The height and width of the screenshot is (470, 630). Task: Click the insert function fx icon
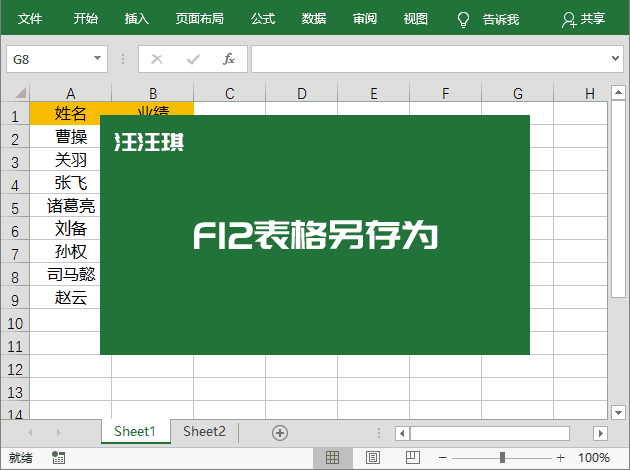point(229,59)
